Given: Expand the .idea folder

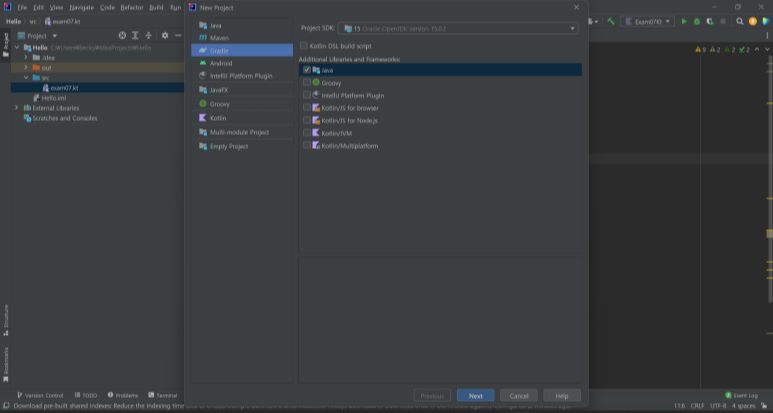Looking at the screenshot, I should click(26, 58).
